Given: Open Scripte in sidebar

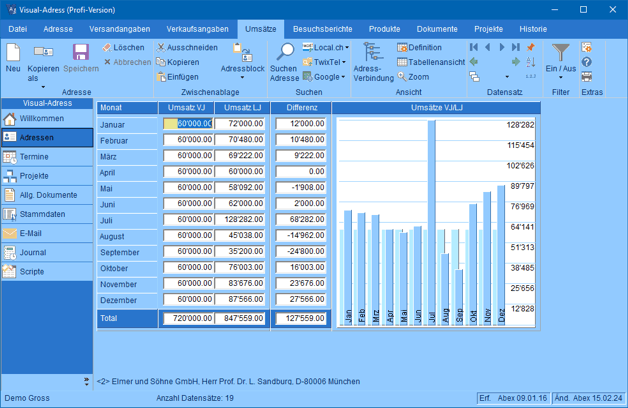Looking at the screenshot, I should click(x=47, y=271).
